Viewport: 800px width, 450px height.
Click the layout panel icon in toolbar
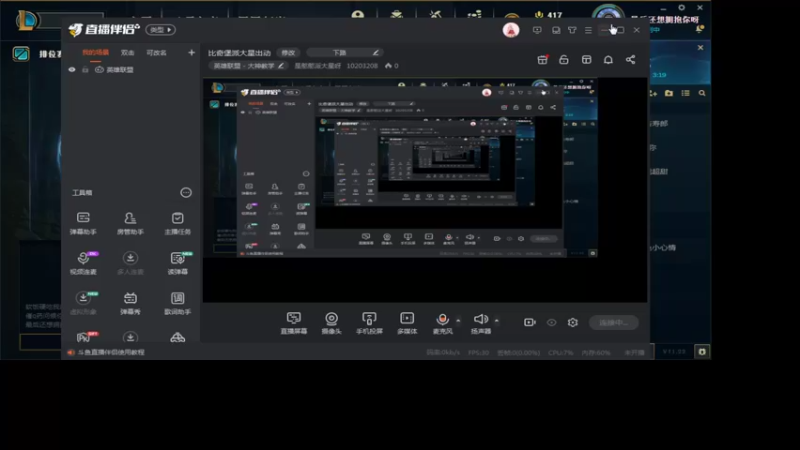[586, 60]
